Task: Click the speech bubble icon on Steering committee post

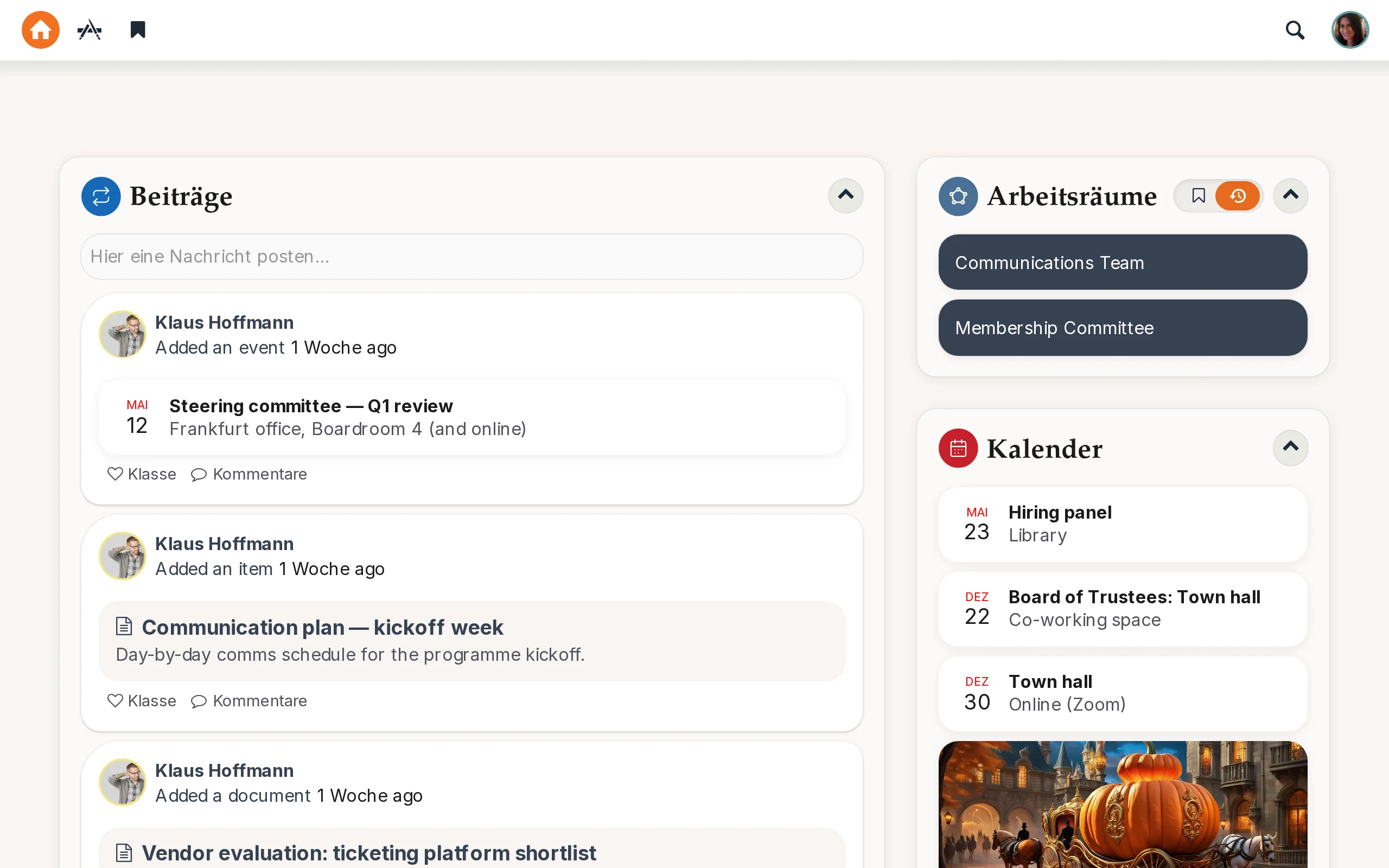Action: (x=199, y=474)
